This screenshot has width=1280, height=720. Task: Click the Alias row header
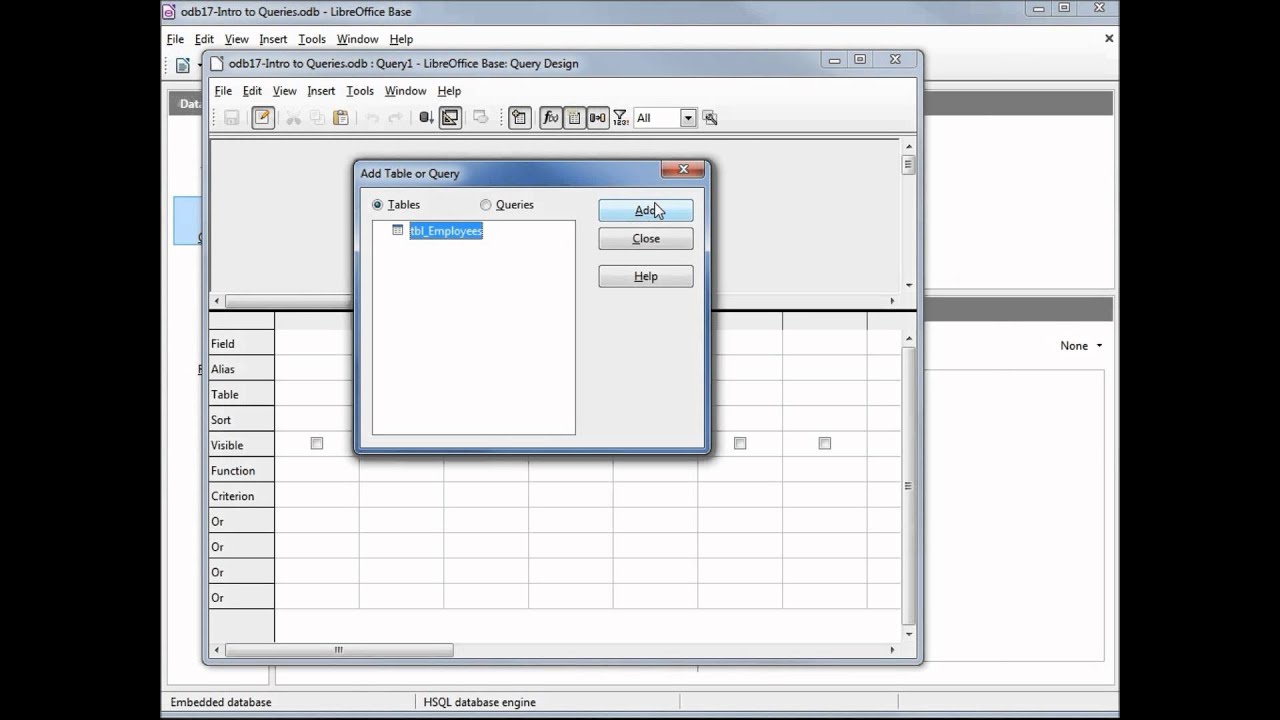tap(241, 369)
